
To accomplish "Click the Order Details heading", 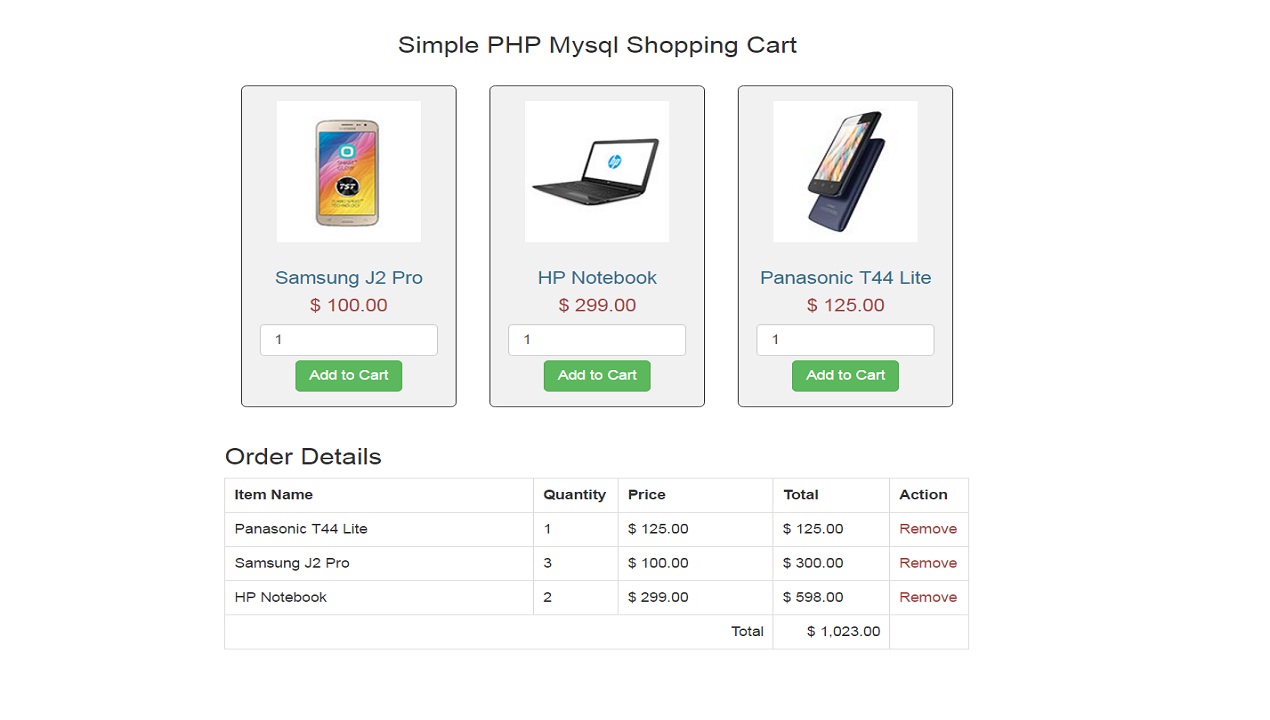I will point(302,456).
